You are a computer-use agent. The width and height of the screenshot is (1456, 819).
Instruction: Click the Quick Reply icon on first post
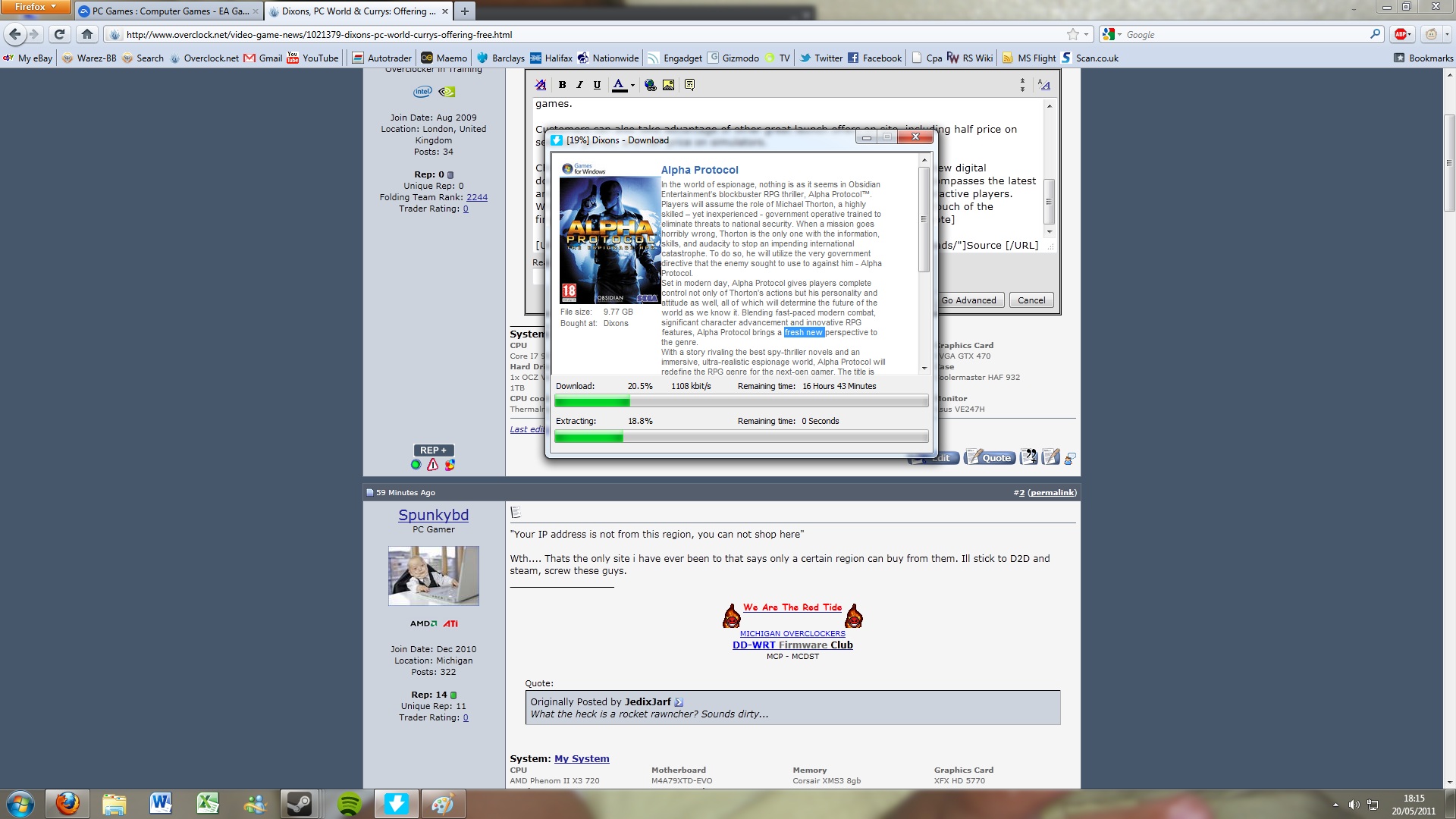click(1050, 457)
